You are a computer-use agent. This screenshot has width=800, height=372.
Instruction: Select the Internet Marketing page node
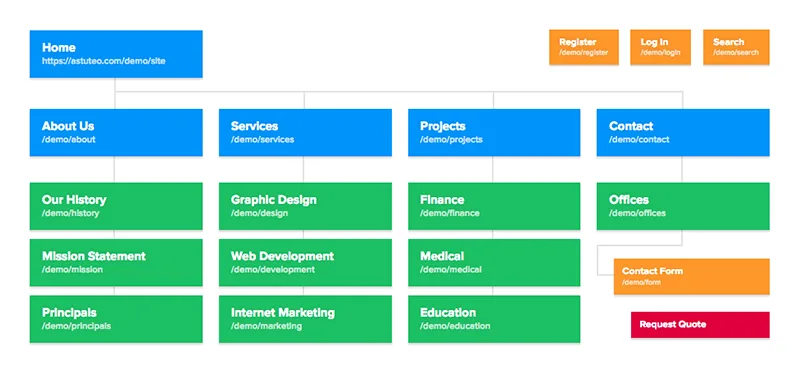click(x=305, y=319)
